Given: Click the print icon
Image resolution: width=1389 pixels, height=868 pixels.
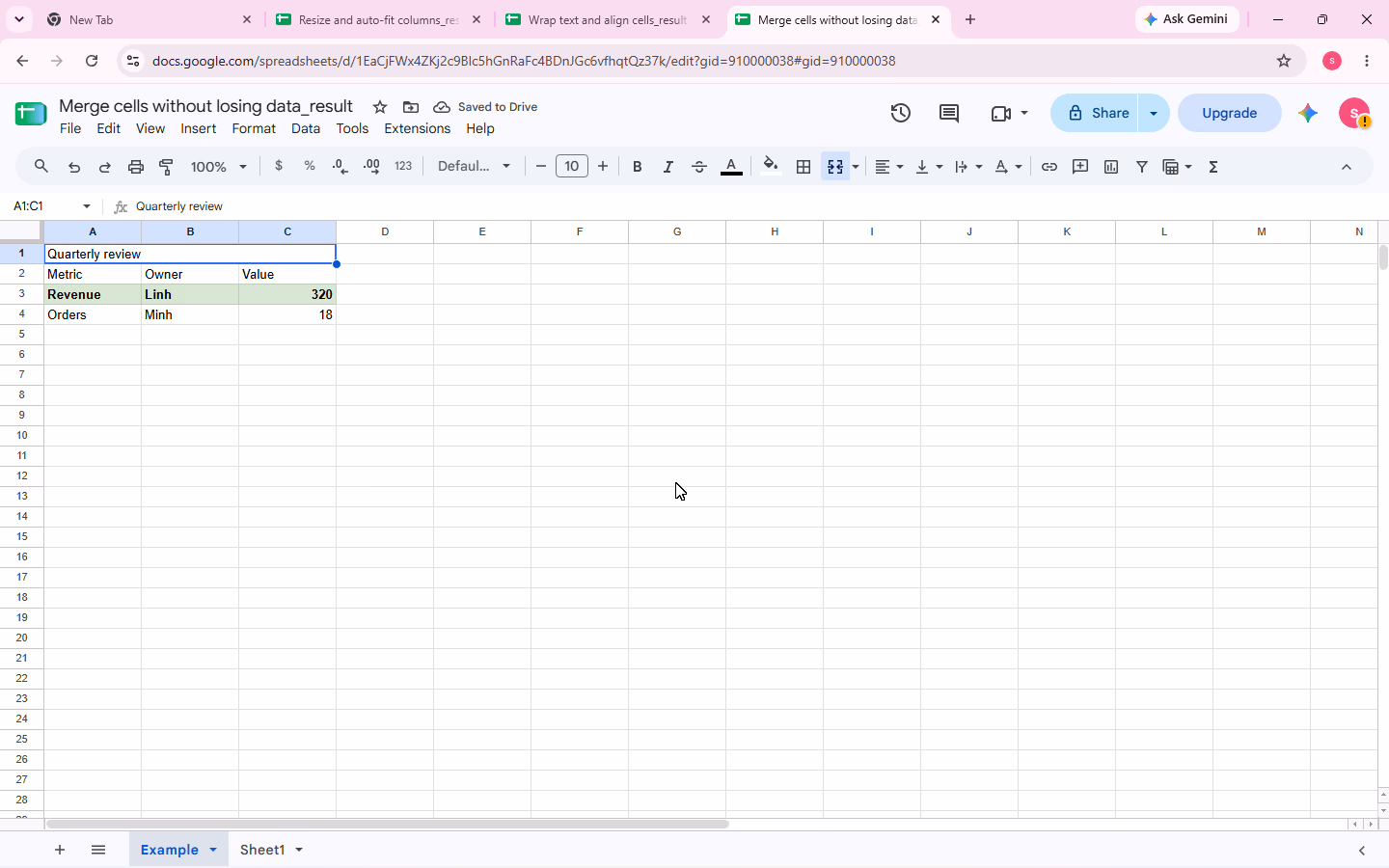Looking at the screenshot, I should [x=136, y=167].
